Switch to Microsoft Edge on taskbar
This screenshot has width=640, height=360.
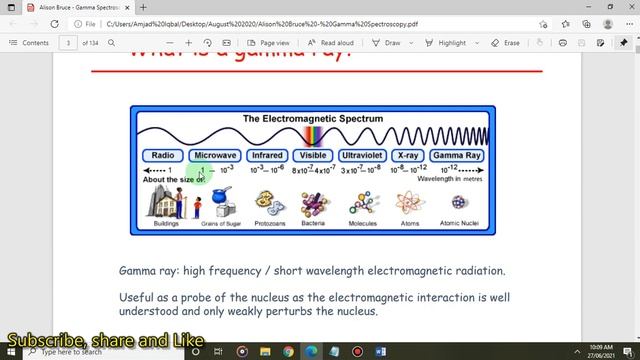[311, 352]
